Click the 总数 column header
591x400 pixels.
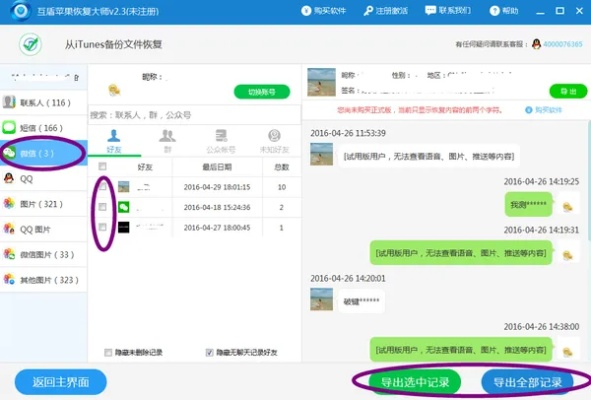point(282,167)
